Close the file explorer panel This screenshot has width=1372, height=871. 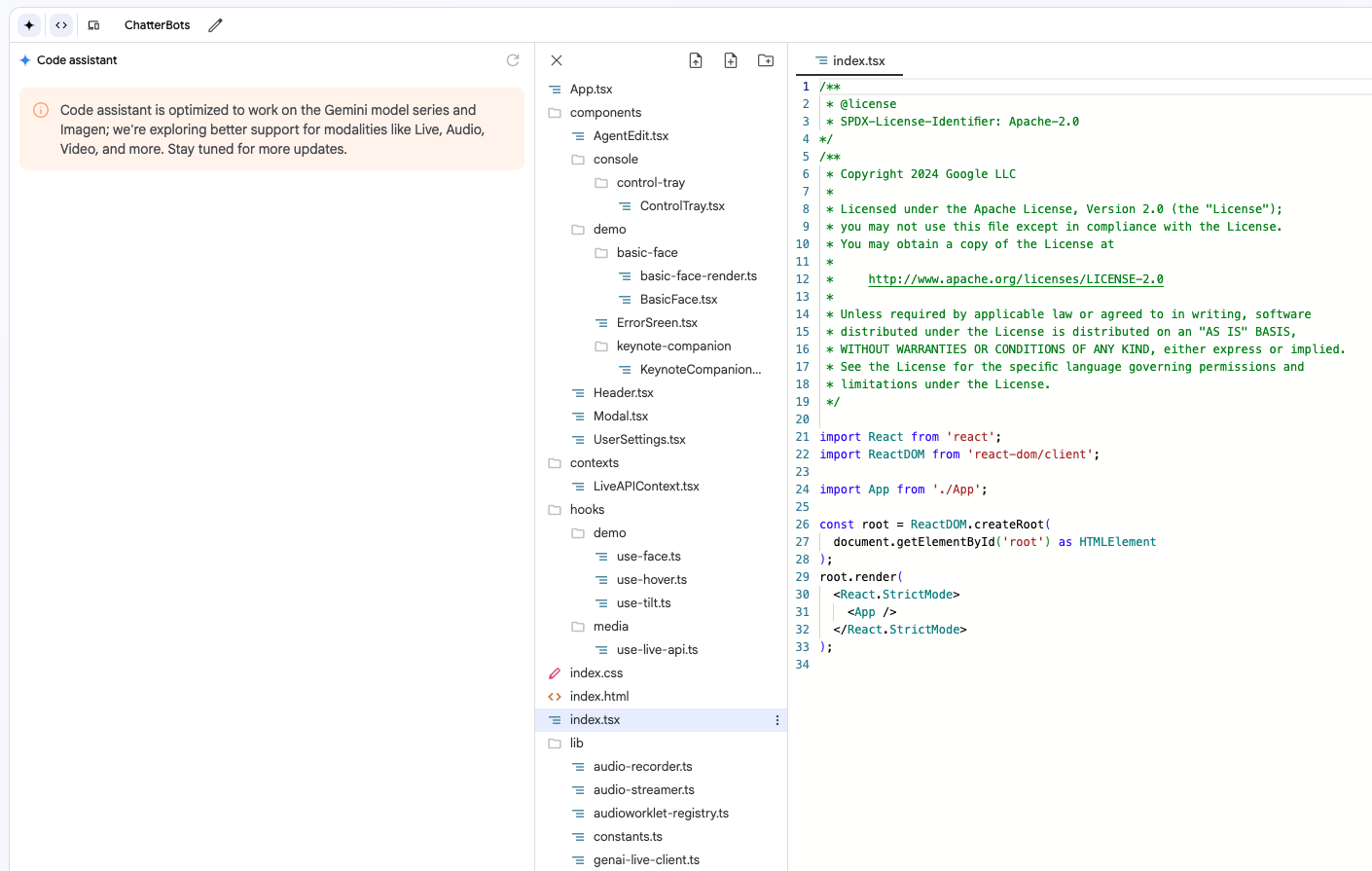click(557, 60)
